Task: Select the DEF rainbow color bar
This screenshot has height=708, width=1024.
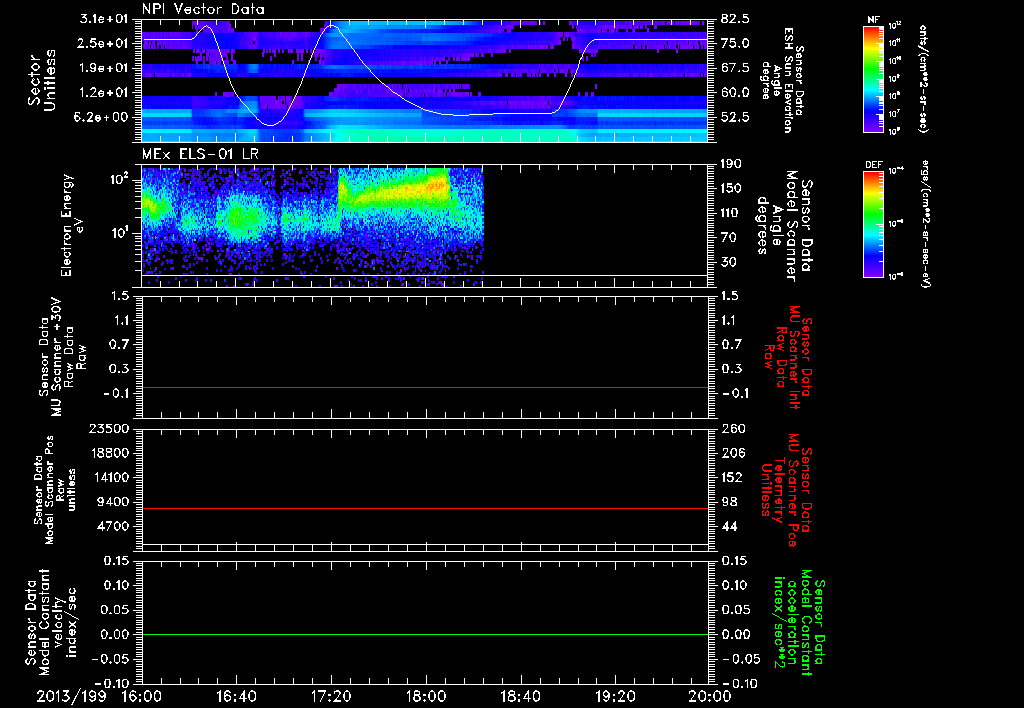Action: [x=873, y=224]
